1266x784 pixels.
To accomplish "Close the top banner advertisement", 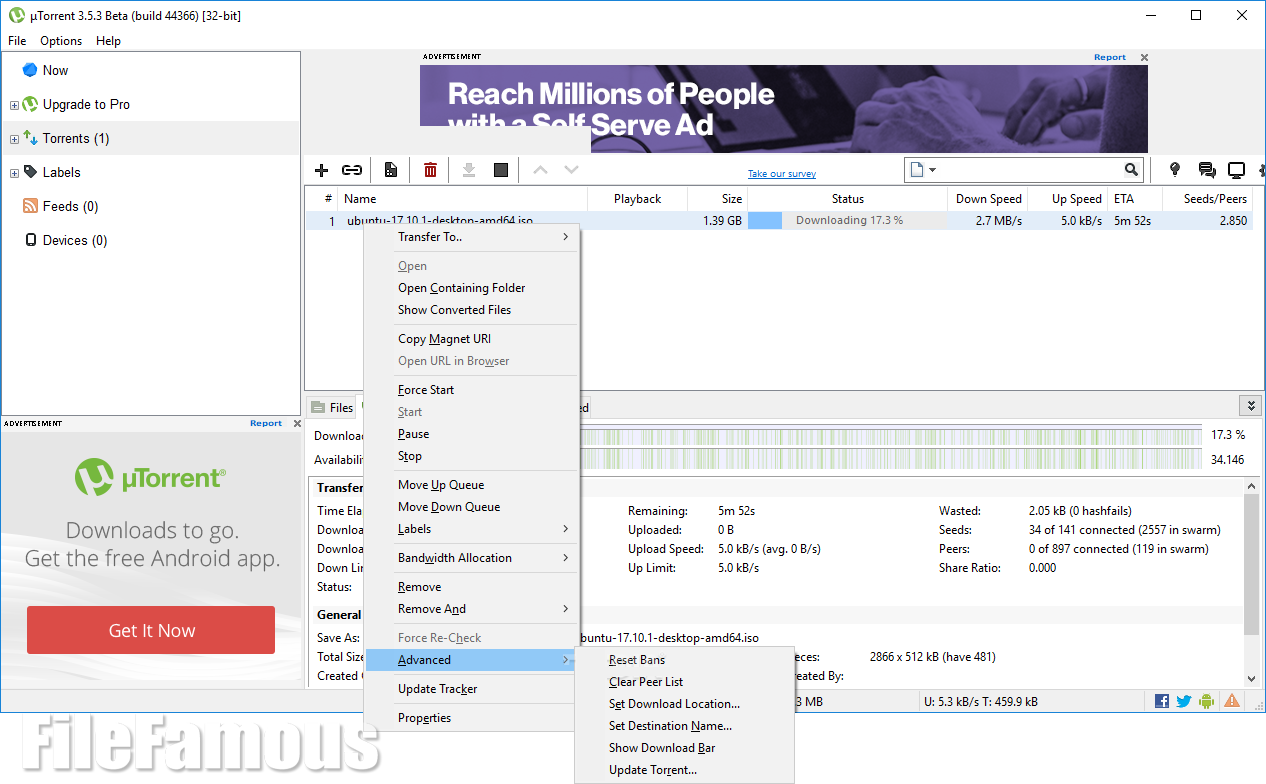I will coord(1144,58).
